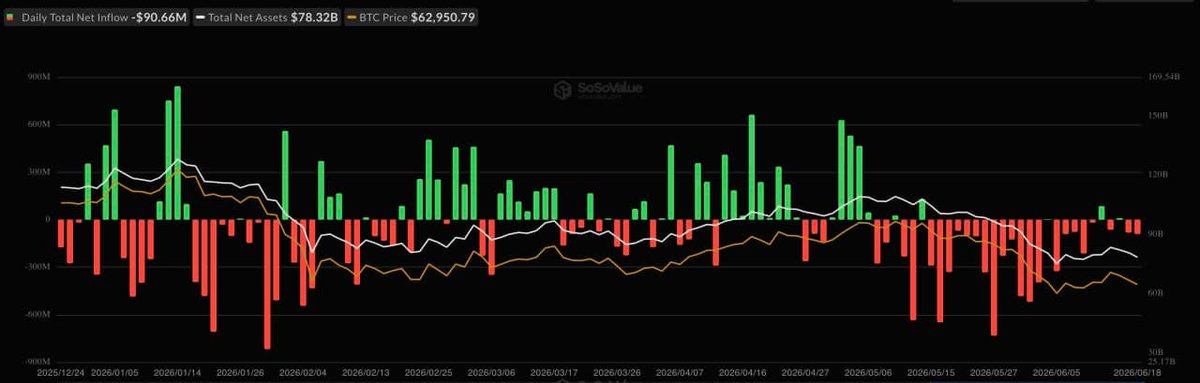
Task: Click the -600M label on left axis
Action: click(x=37, y=315)
